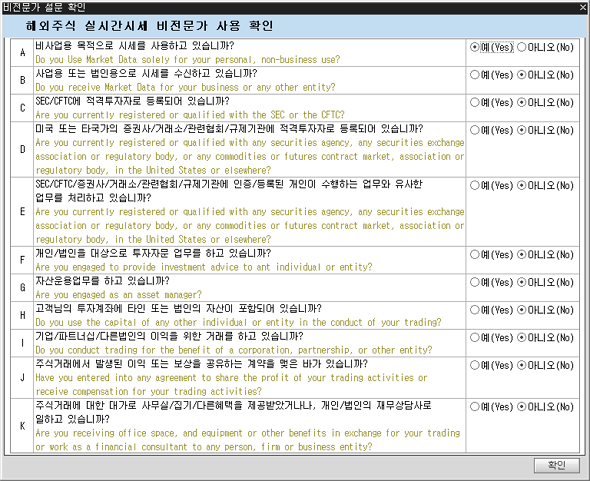Pick Yes on row D
590x481 pixels.
coord(491,130)
